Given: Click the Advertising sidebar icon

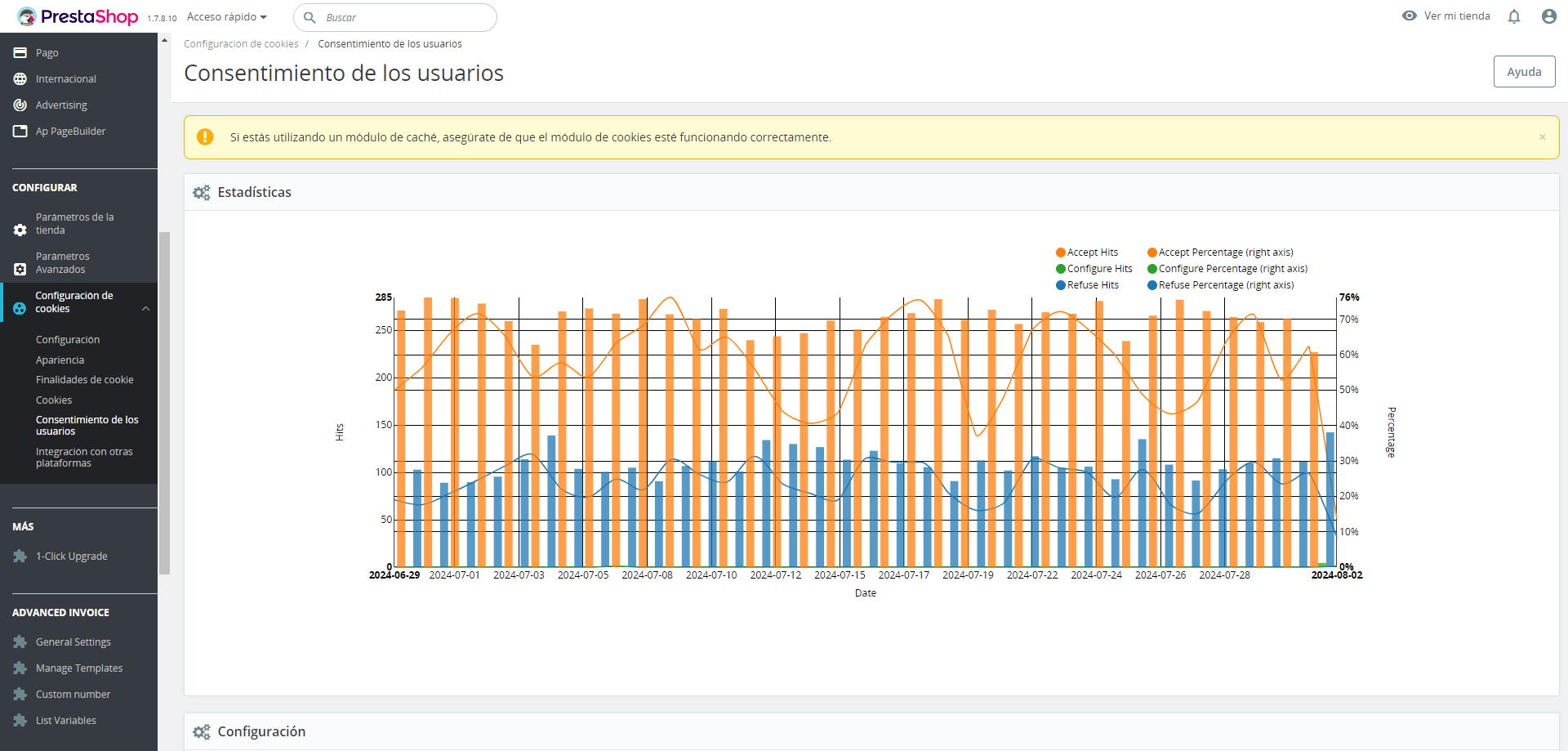Looking at the screenshot, I should point(20,105).
